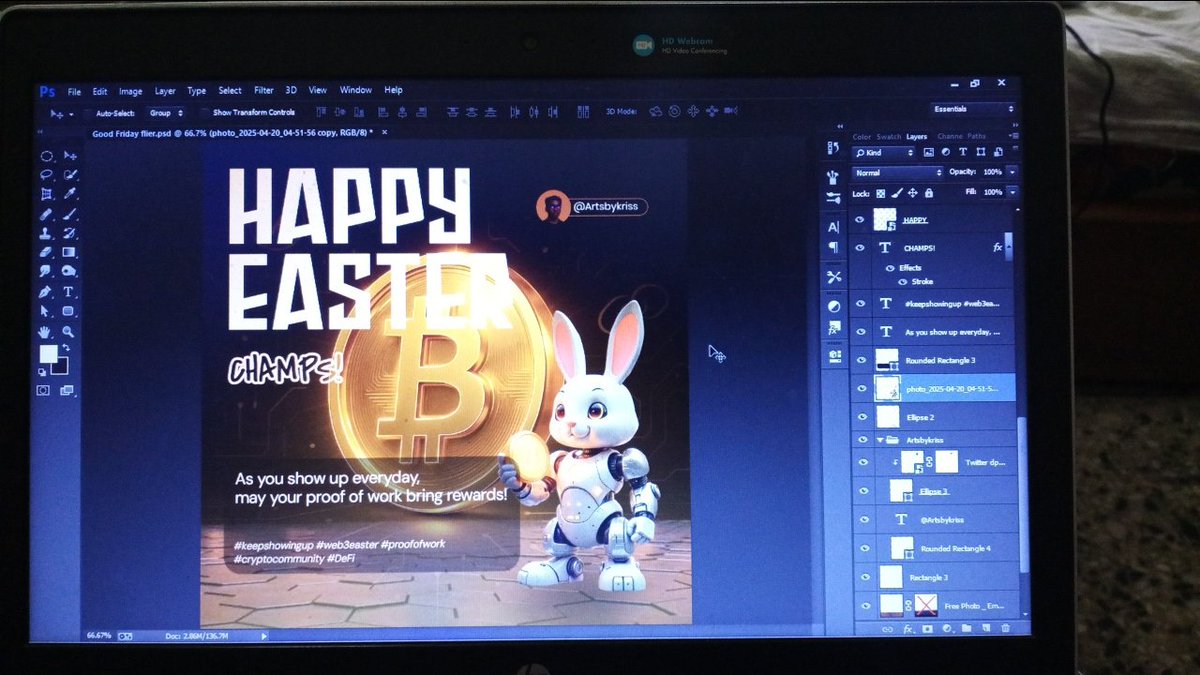
Task: Open the Character panel icon
Action: coord(833,227)
